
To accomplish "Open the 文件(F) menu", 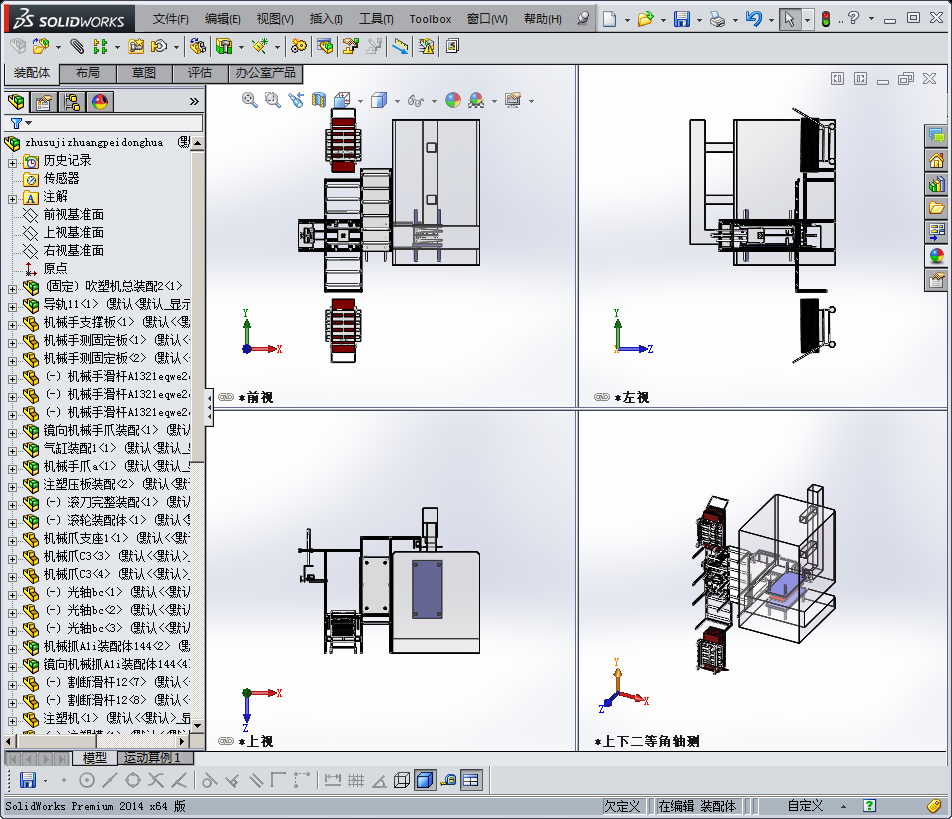I will [171, 19].
